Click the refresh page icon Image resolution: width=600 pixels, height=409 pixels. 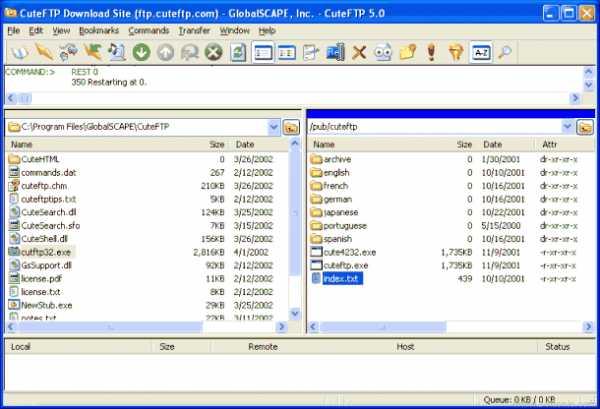pos(238,52)
